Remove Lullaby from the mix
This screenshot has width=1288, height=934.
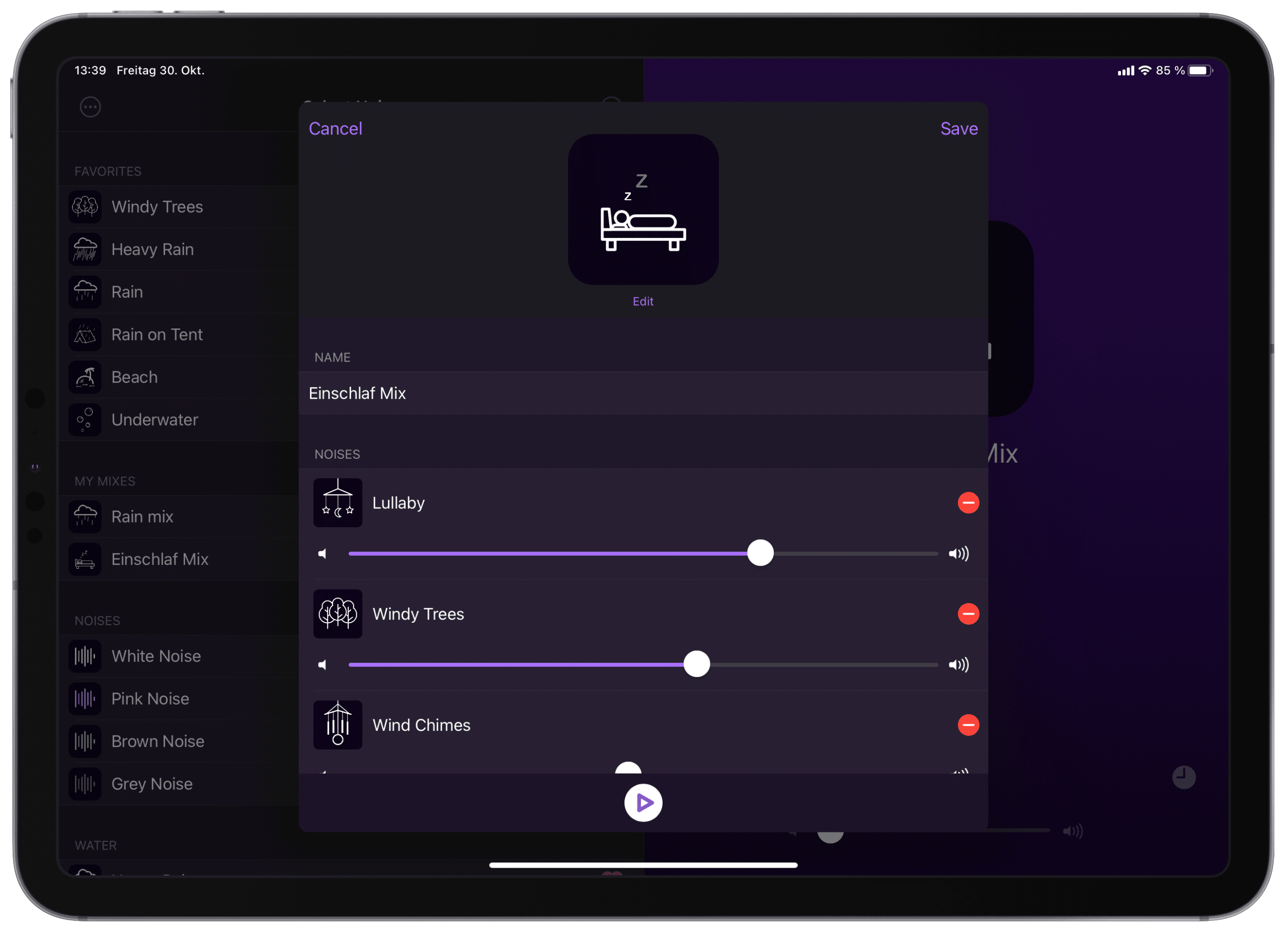[x=967, y=503]
